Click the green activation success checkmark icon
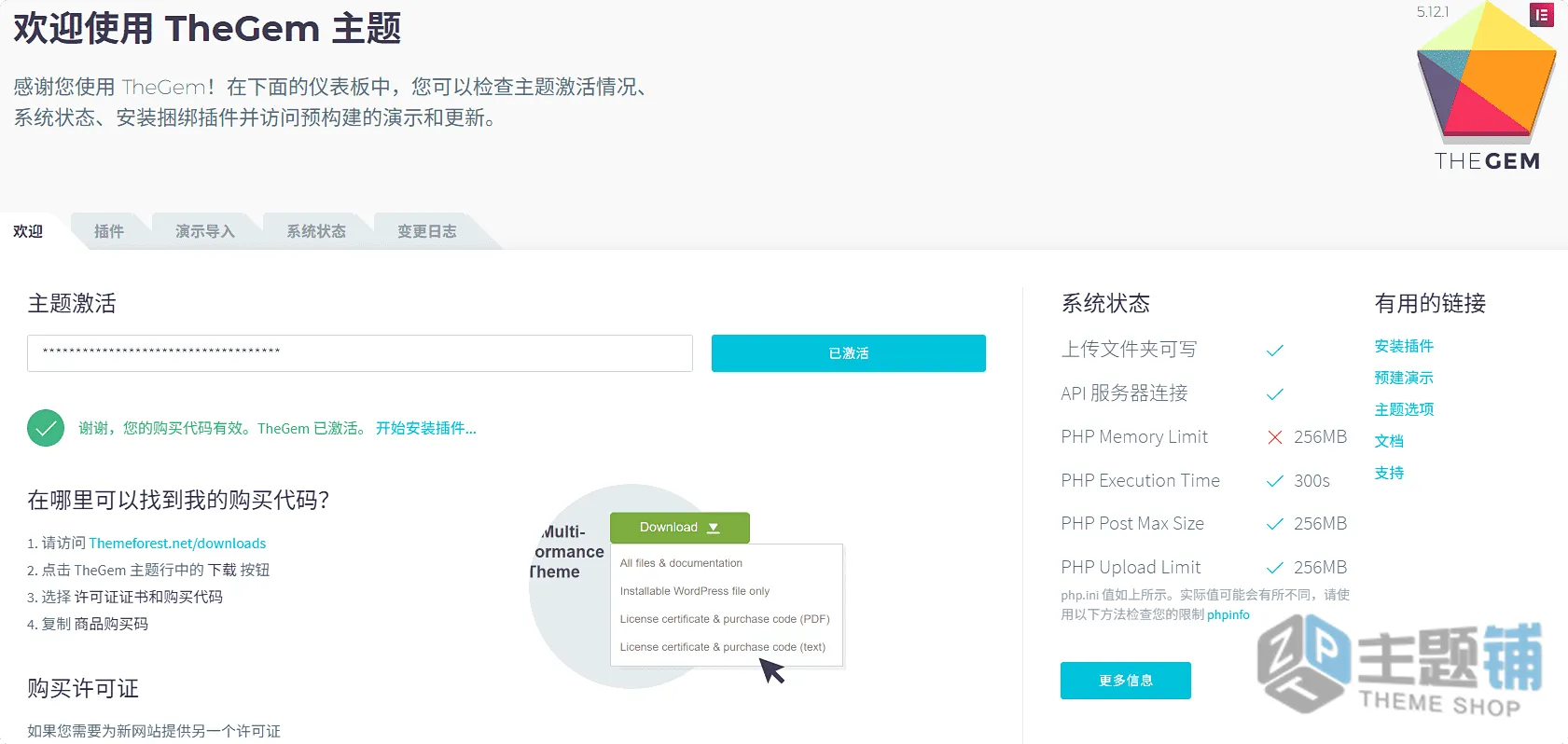 (x=46, y=428)
